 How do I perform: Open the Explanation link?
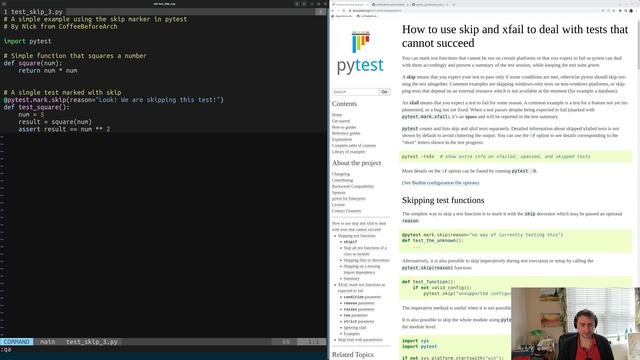[342, 139]
